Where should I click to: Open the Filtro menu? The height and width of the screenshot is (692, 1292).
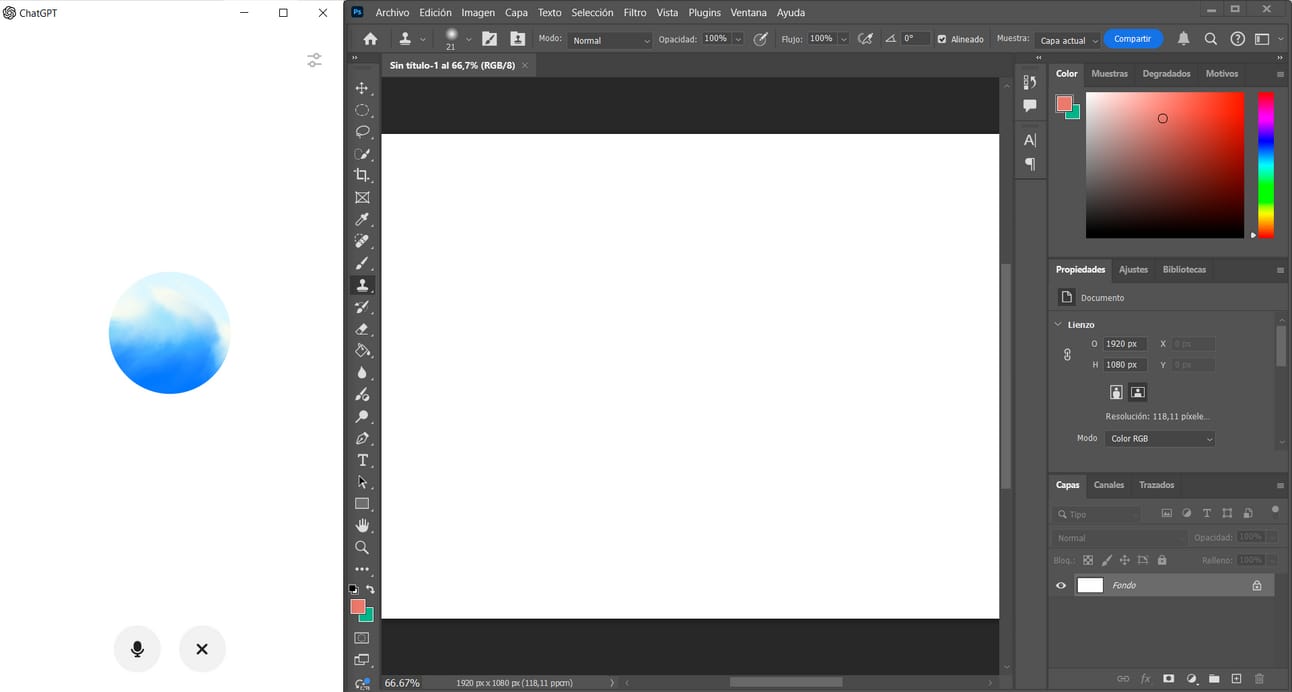coord(635,13)
